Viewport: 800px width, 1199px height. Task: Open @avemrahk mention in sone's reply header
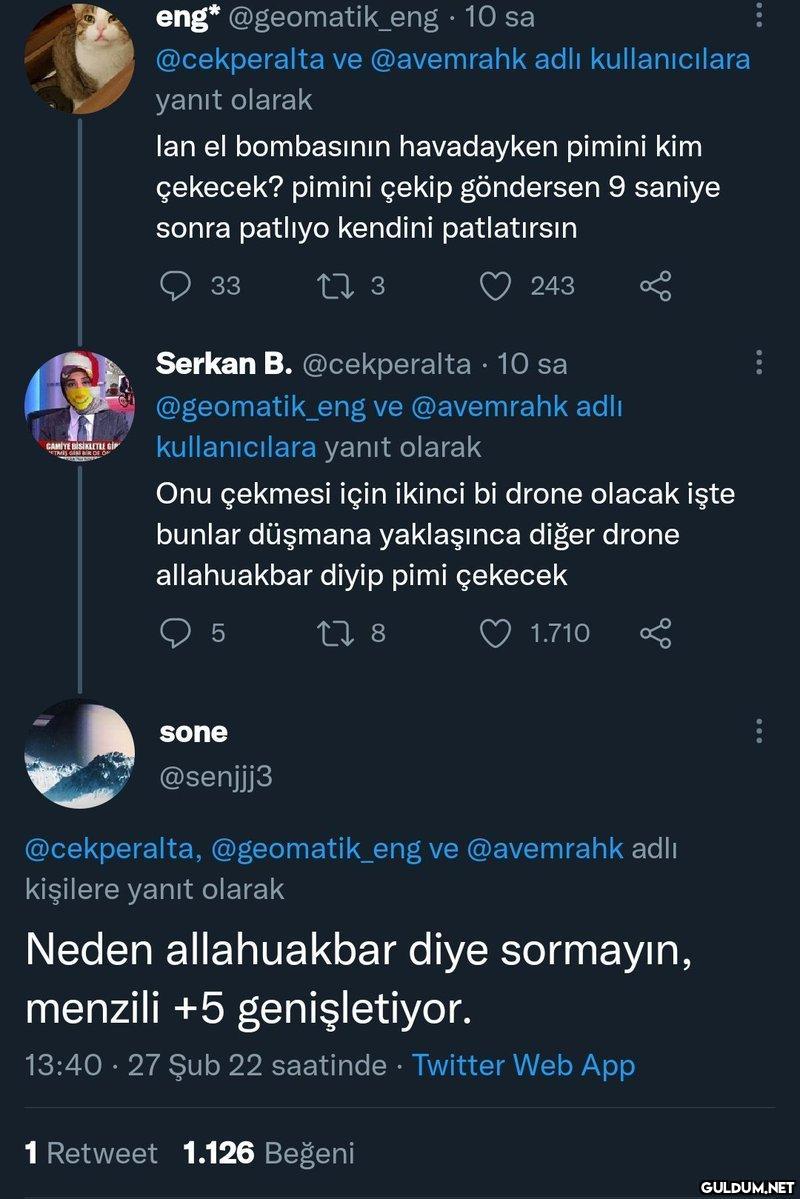pyautogui.click(x=545, y=849)
